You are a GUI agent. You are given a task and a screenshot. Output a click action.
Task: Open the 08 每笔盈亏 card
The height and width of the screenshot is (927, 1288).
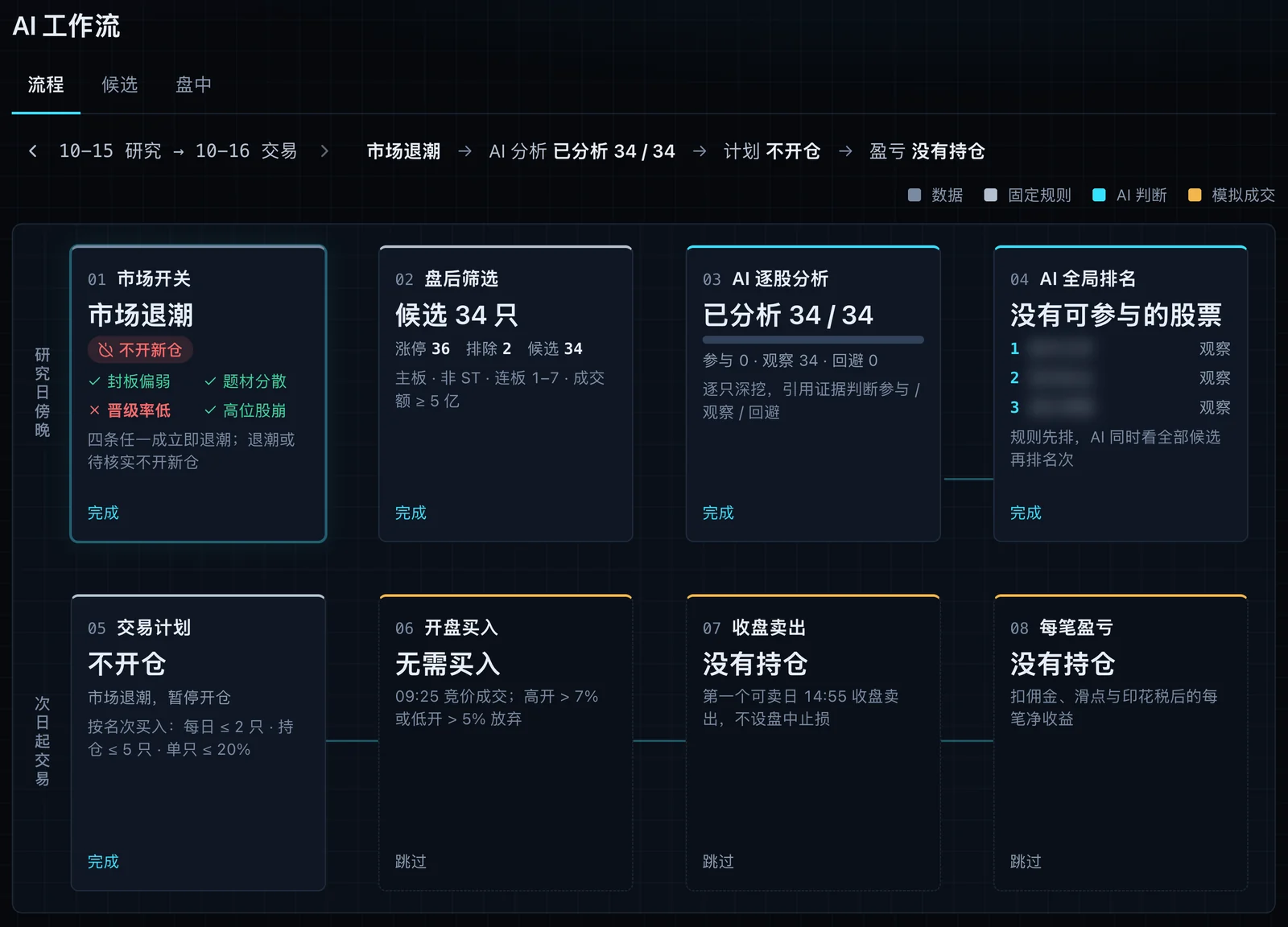pos(1121,743)
